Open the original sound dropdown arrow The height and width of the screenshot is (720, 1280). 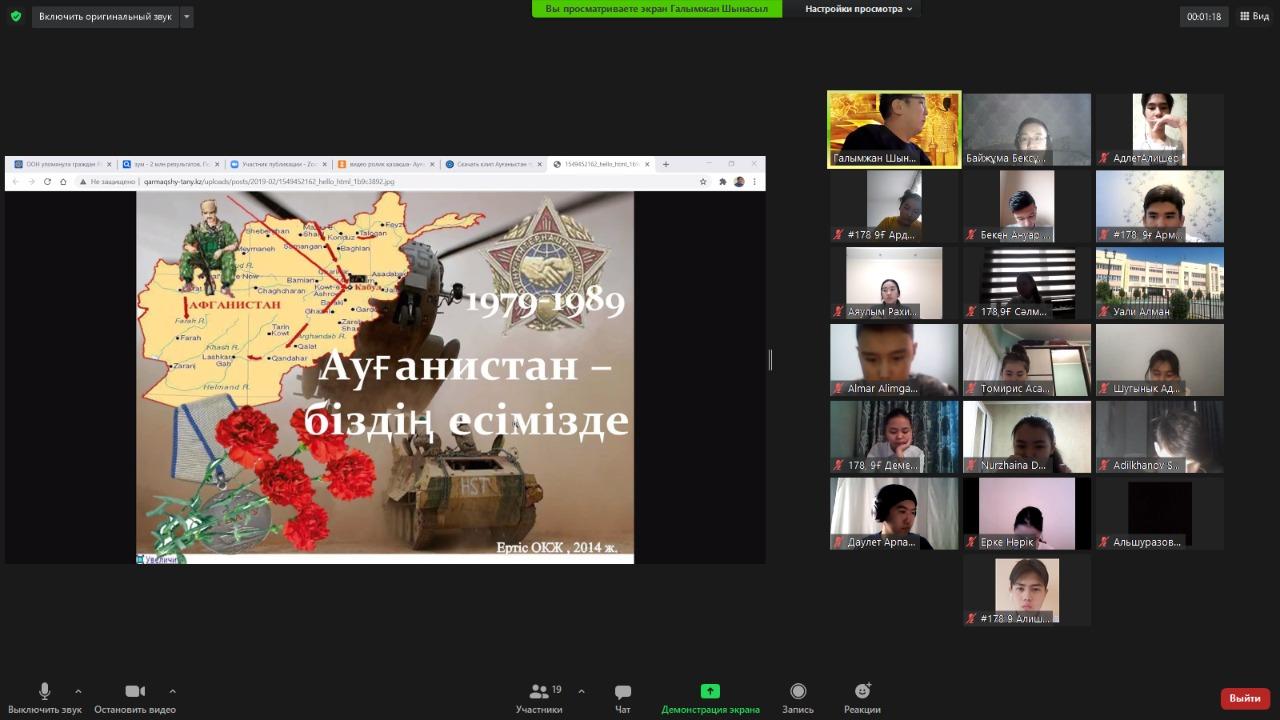pos(187,17)
